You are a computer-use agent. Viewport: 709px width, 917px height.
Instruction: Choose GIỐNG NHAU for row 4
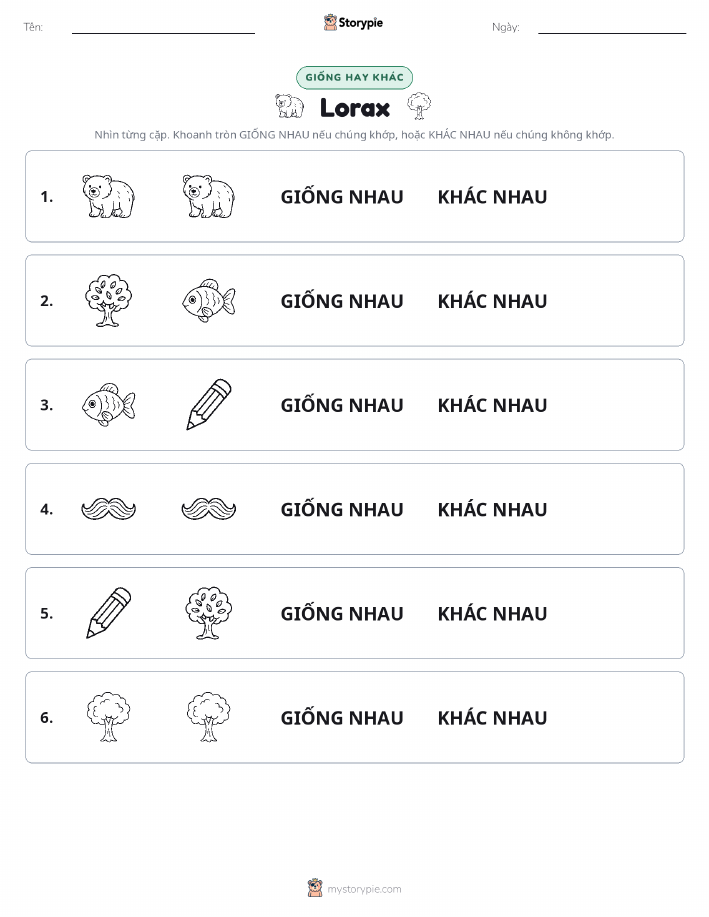[x=342, y=509]
